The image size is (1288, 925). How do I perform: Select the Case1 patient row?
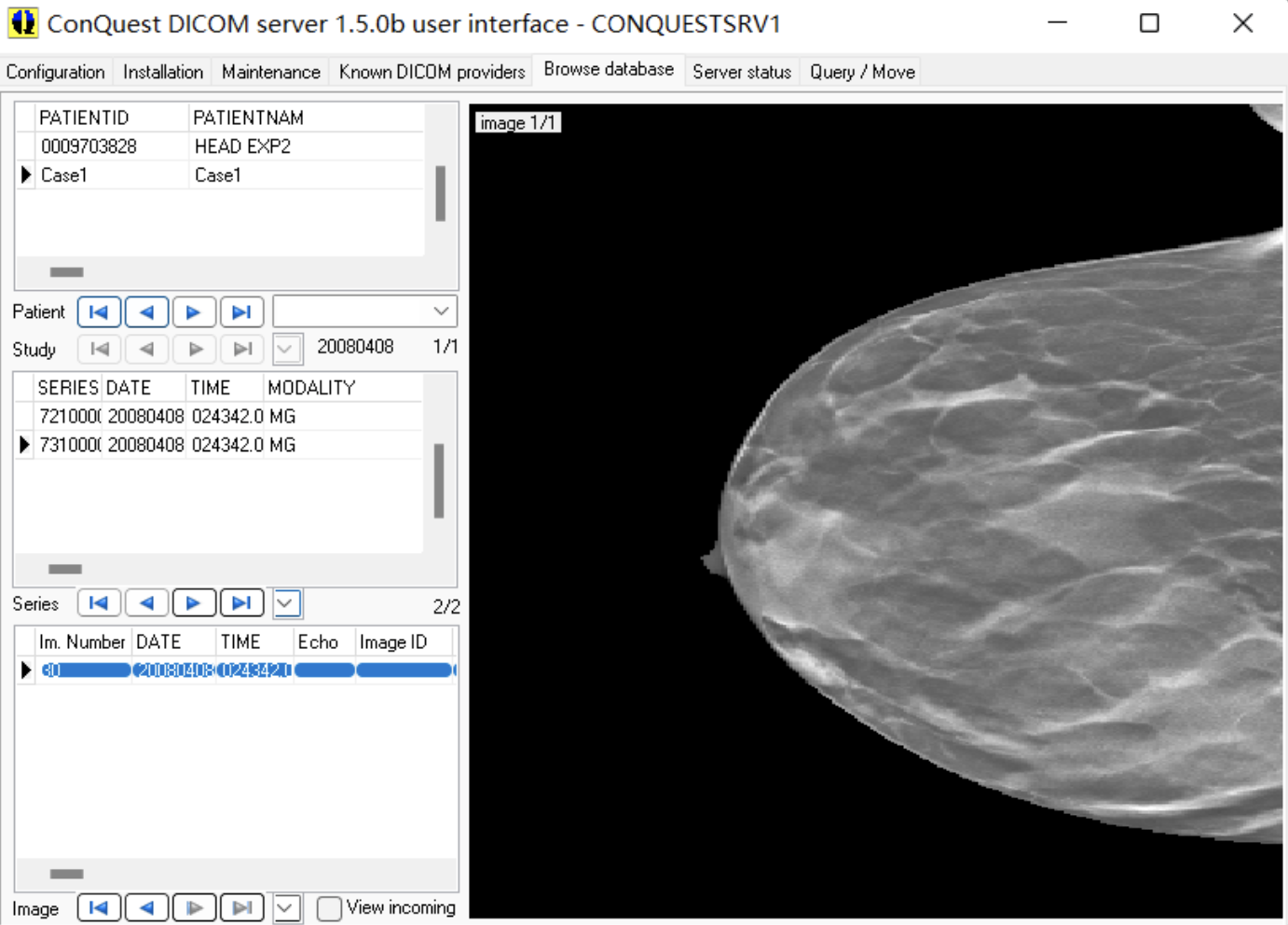pos(112,174)
